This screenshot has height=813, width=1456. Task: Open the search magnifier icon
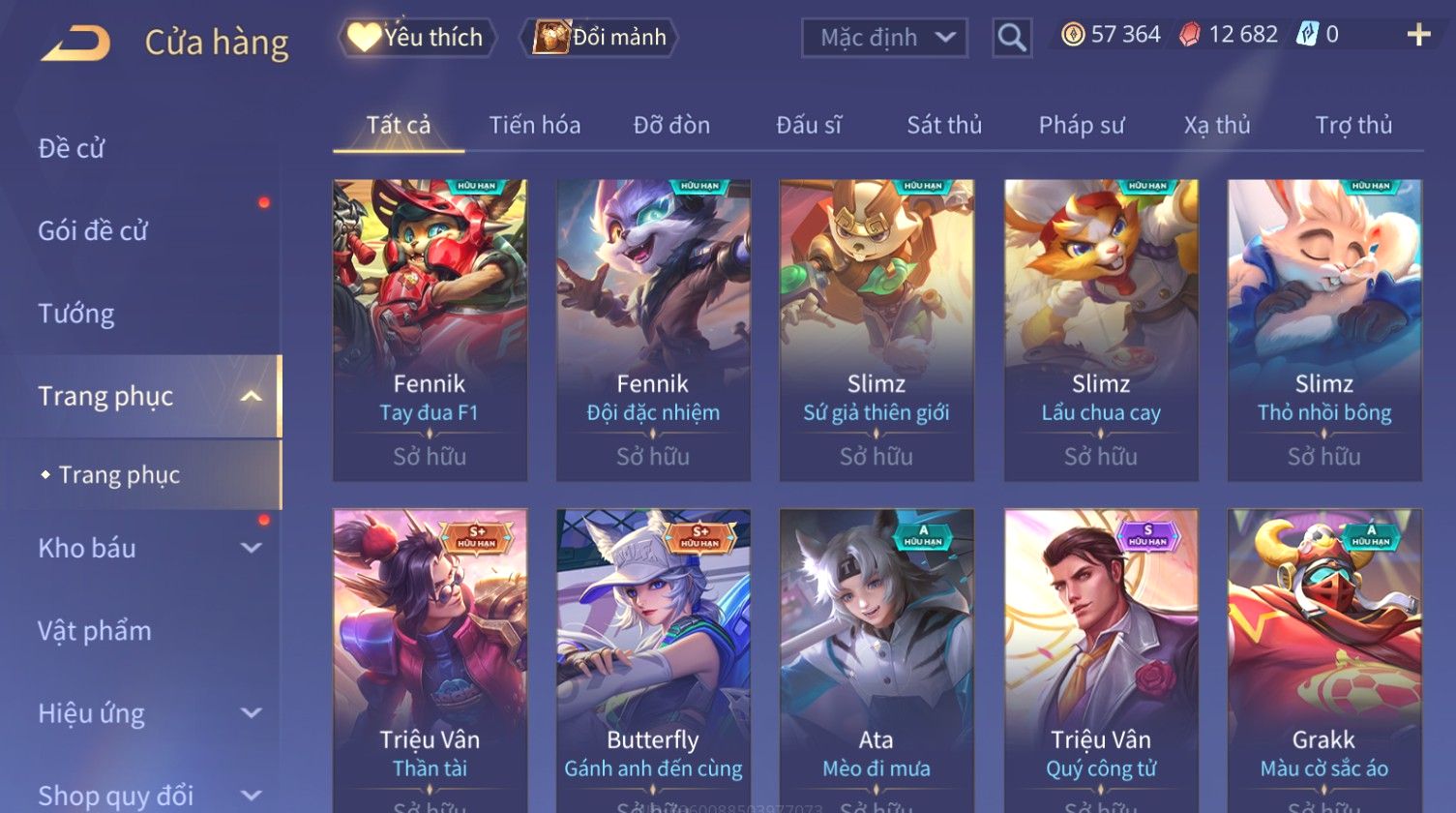(x=1012, y=38)
